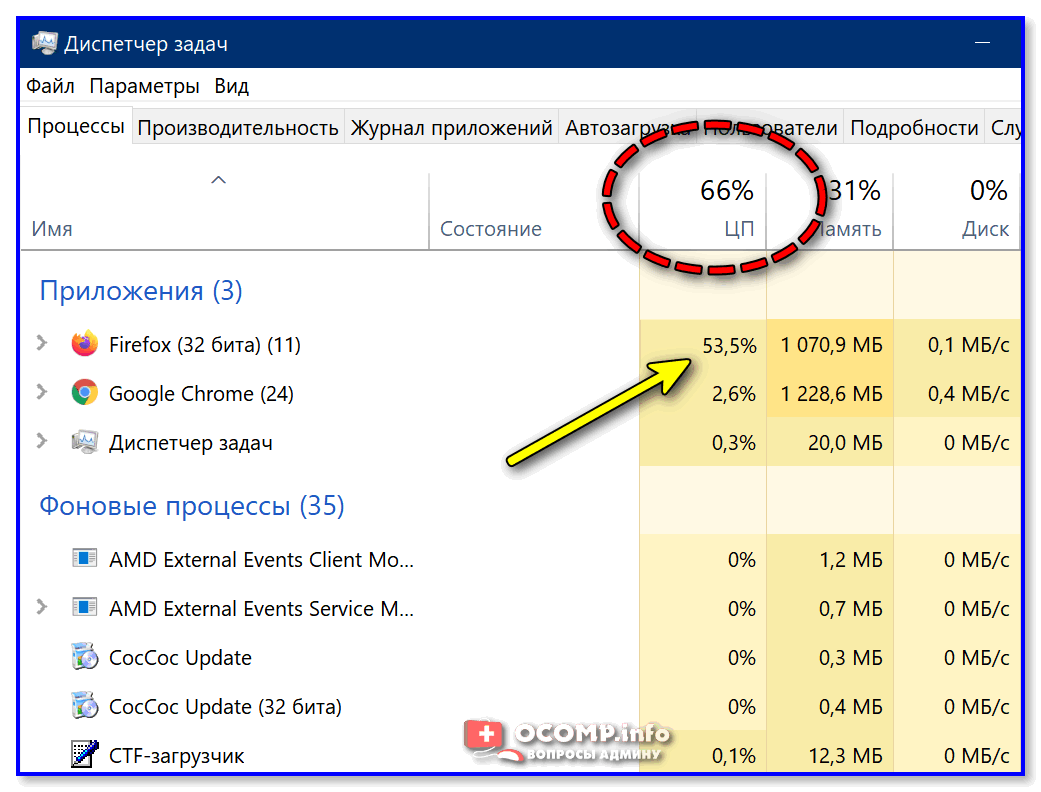Expand the Firefox process group

click(41, 344)
